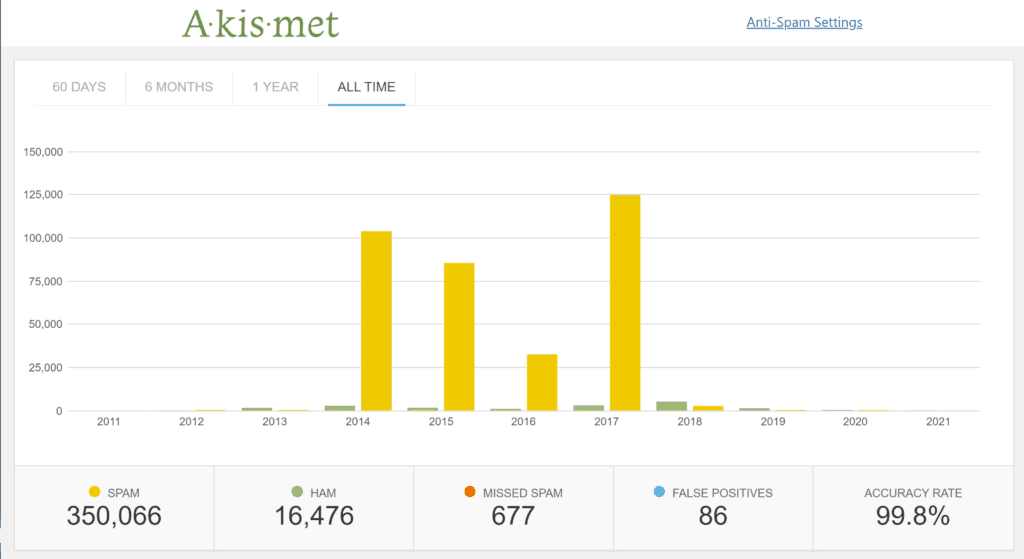The height and width of the screenshot is (559, 1024).
Task: Click the 2020 axis label
Action: click(855, 422)
